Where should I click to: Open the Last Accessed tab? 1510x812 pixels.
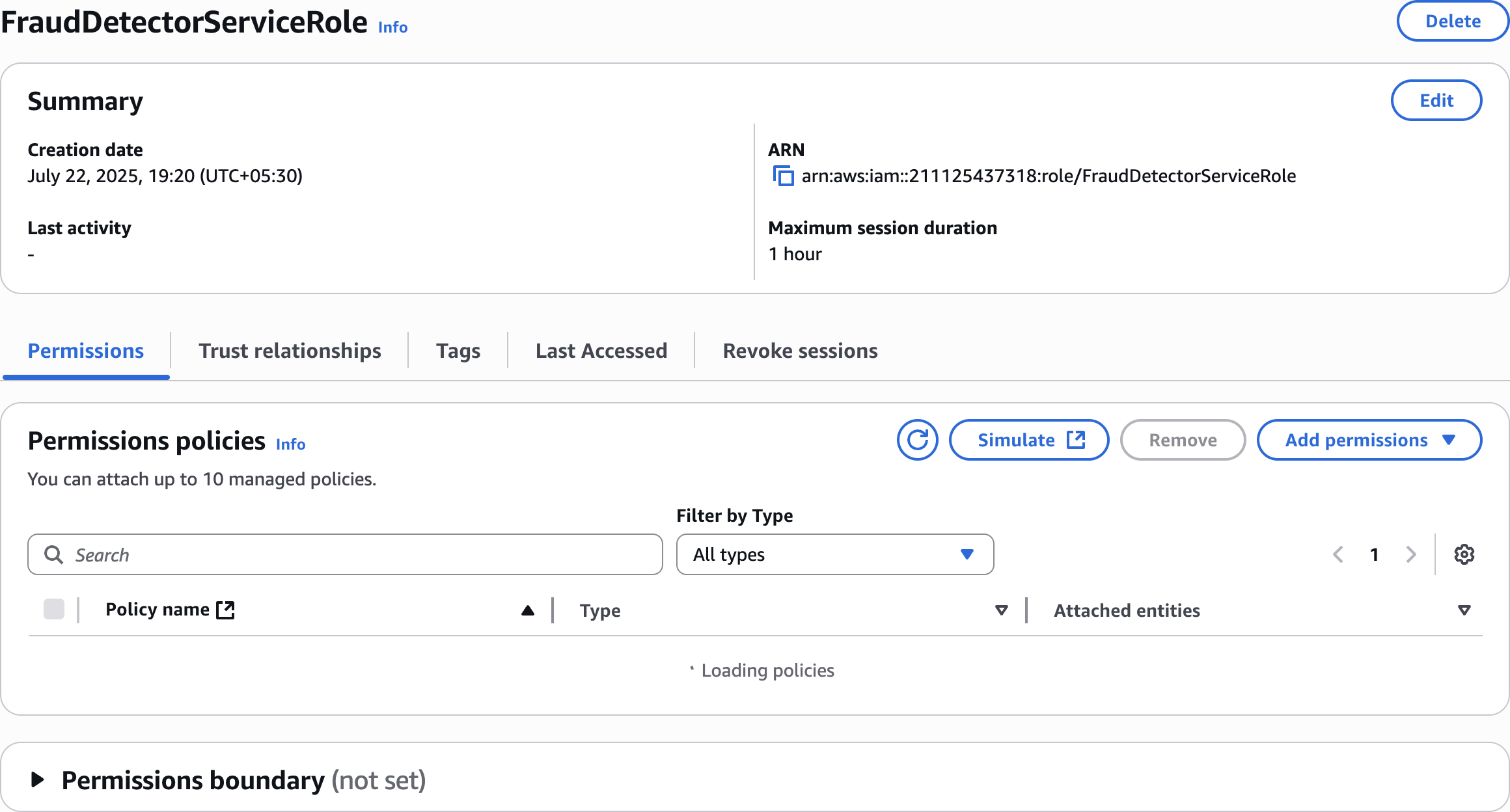(x=601, y=351)
